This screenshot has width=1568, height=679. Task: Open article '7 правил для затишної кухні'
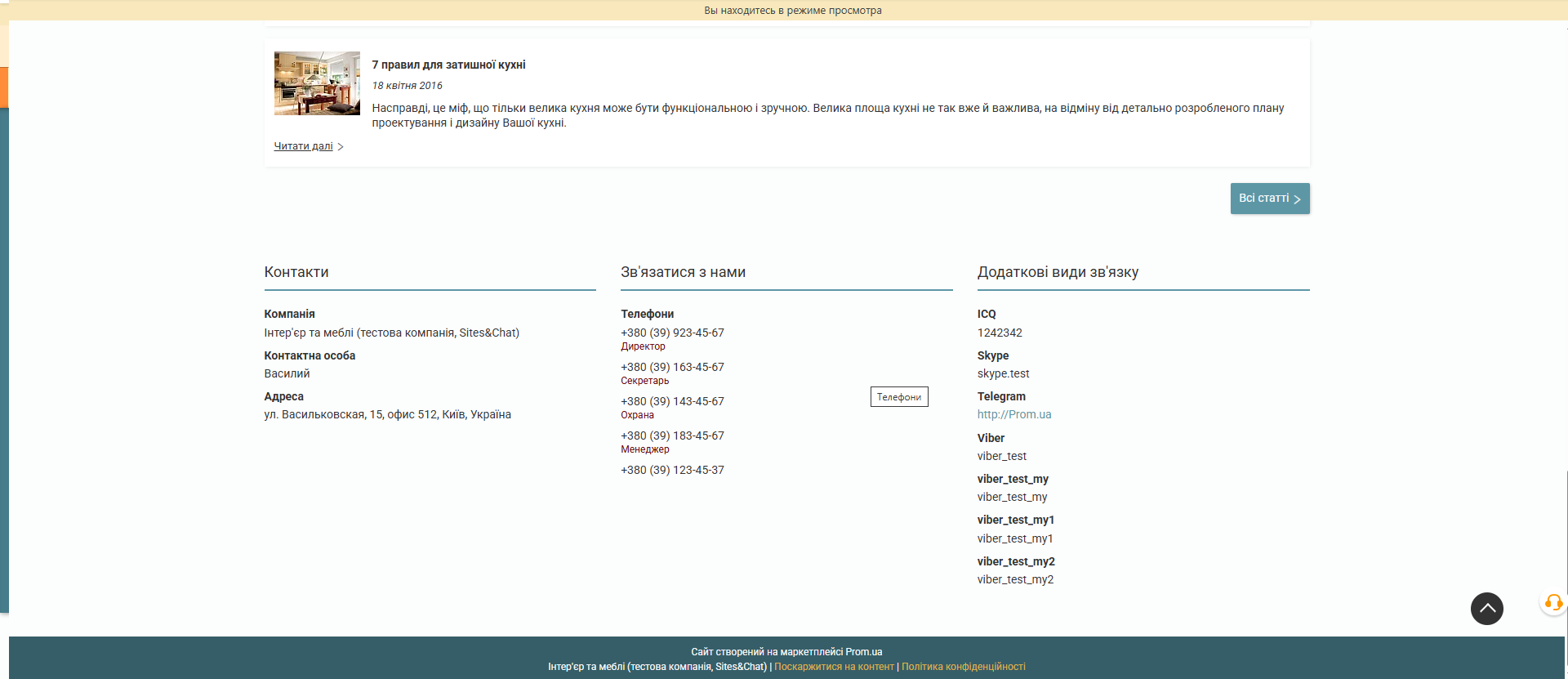448,65
